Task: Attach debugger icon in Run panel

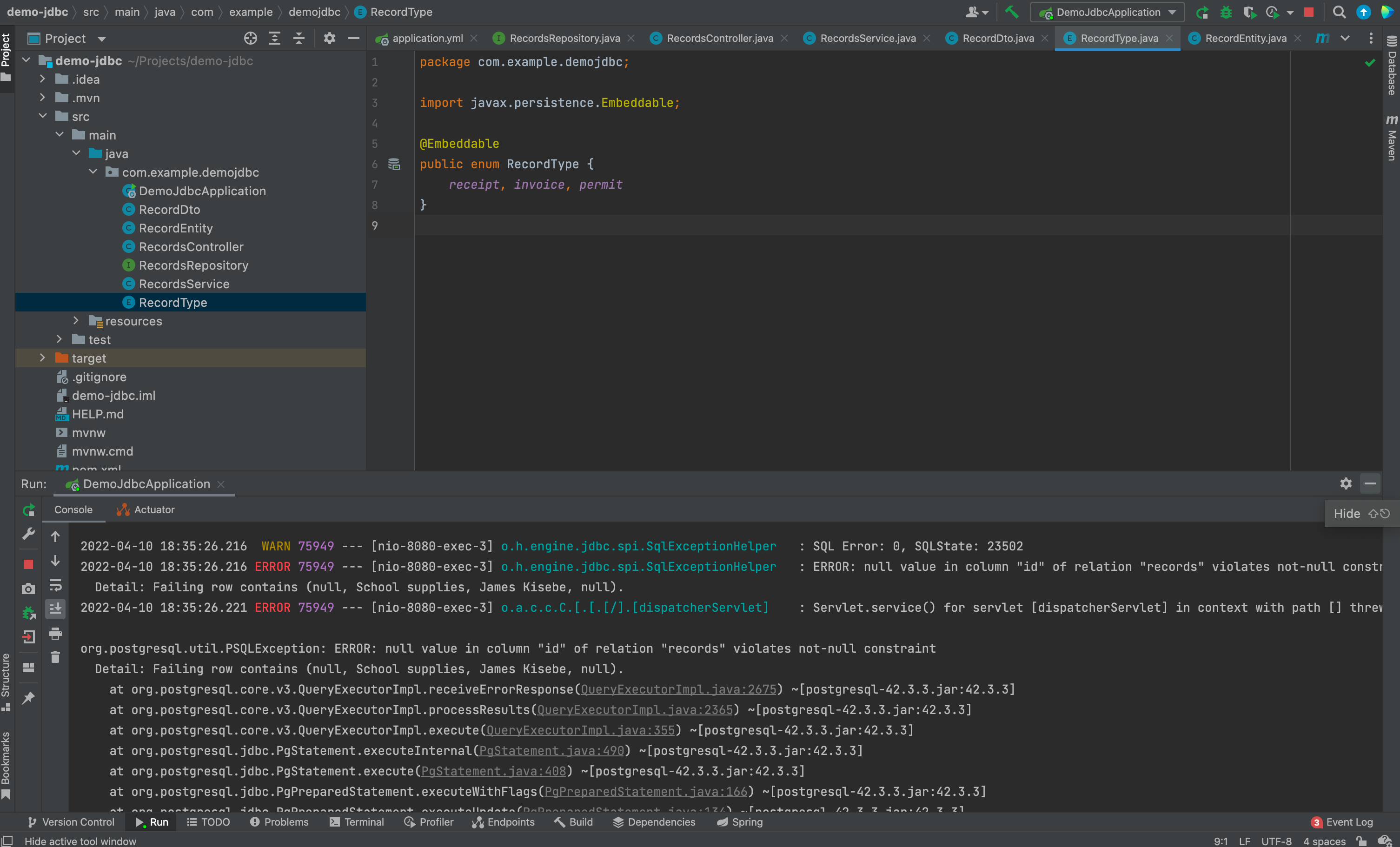Action: point(28,613)
